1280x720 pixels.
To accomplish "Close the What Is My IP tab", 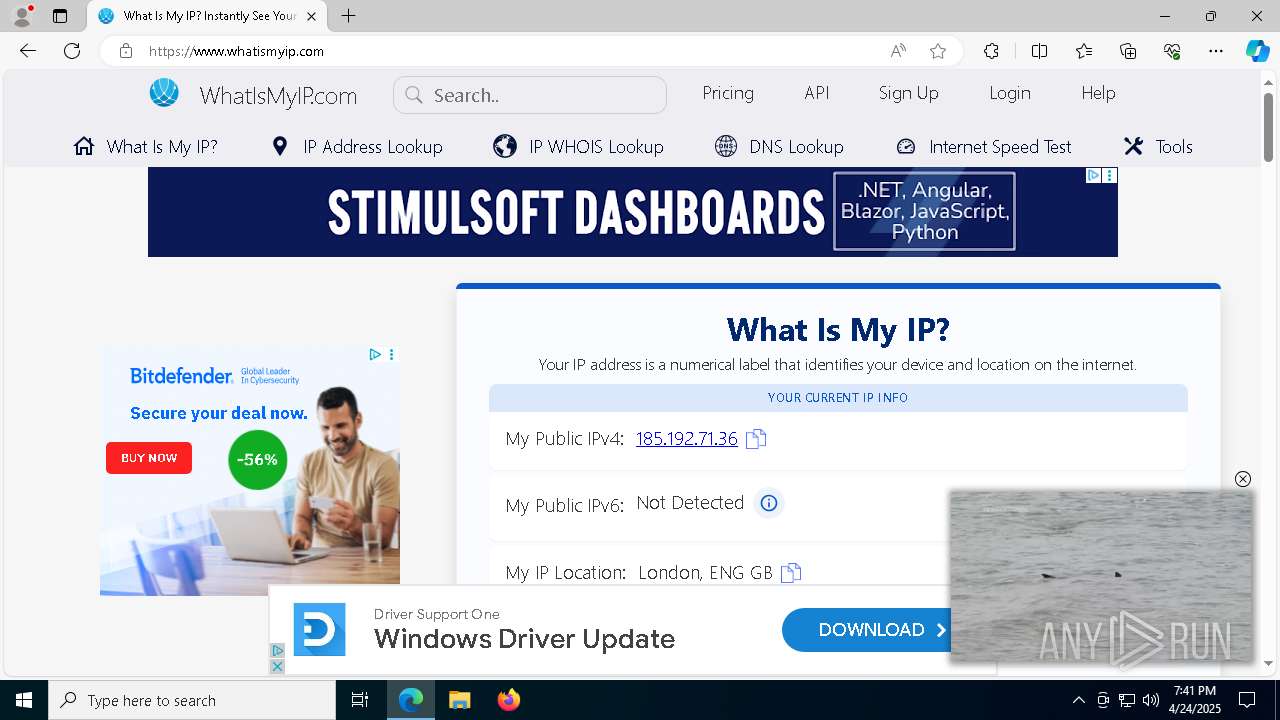I will 312,16.
